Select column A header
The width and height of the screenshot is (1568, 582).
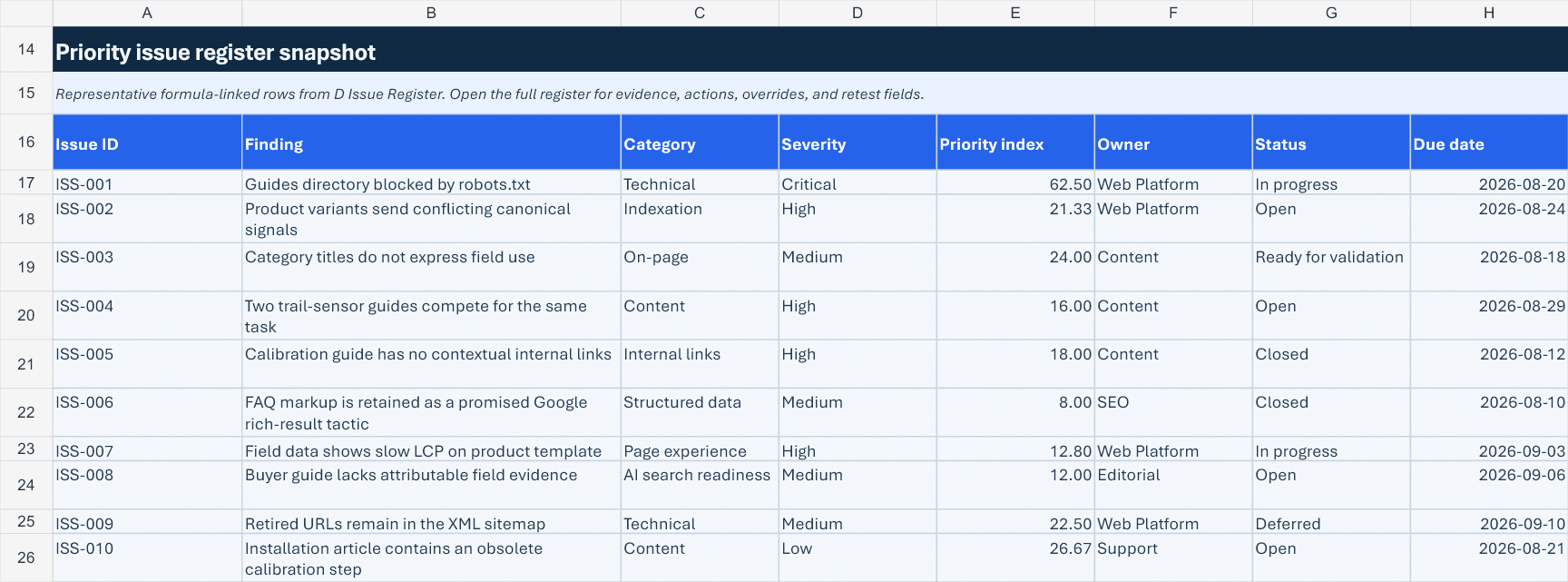(x=147, y=13)
